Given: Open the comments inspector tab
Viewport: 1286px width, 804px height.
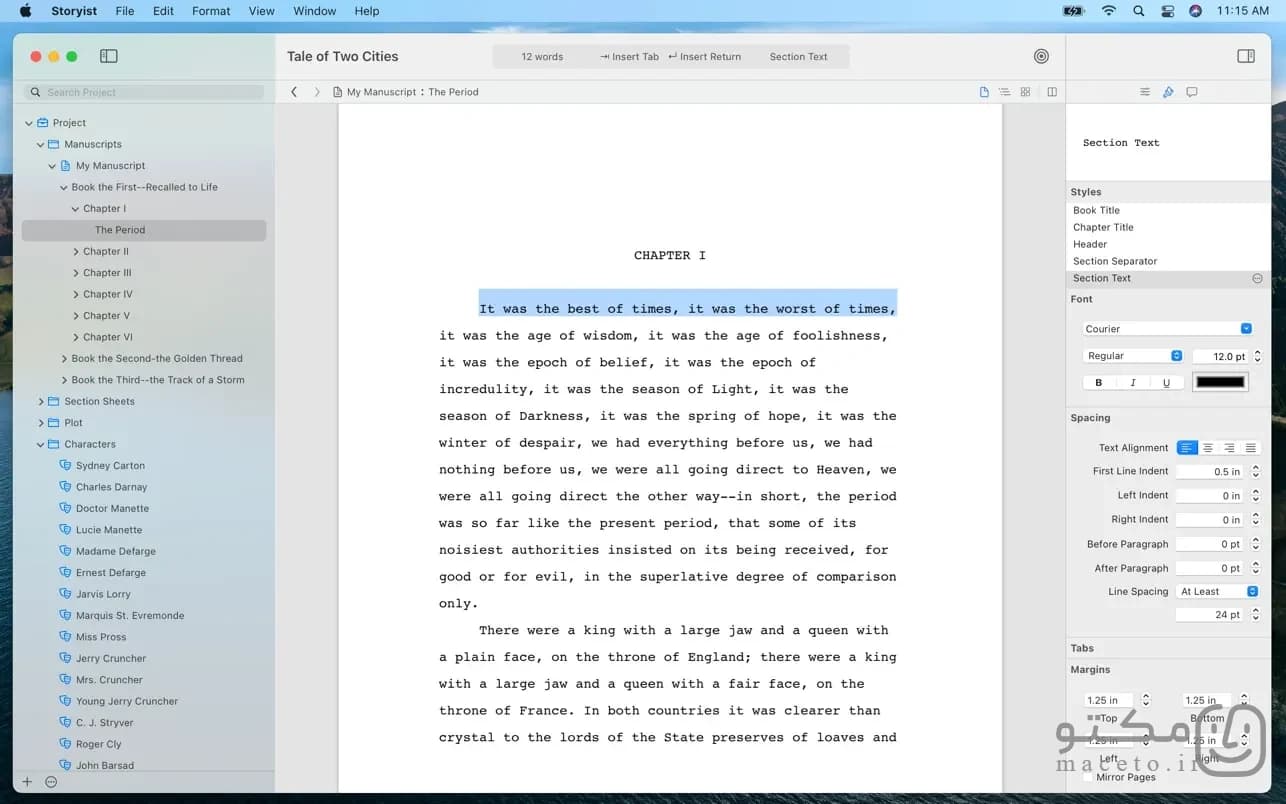Looking at the screenshot, I should tap(1192, 92).
